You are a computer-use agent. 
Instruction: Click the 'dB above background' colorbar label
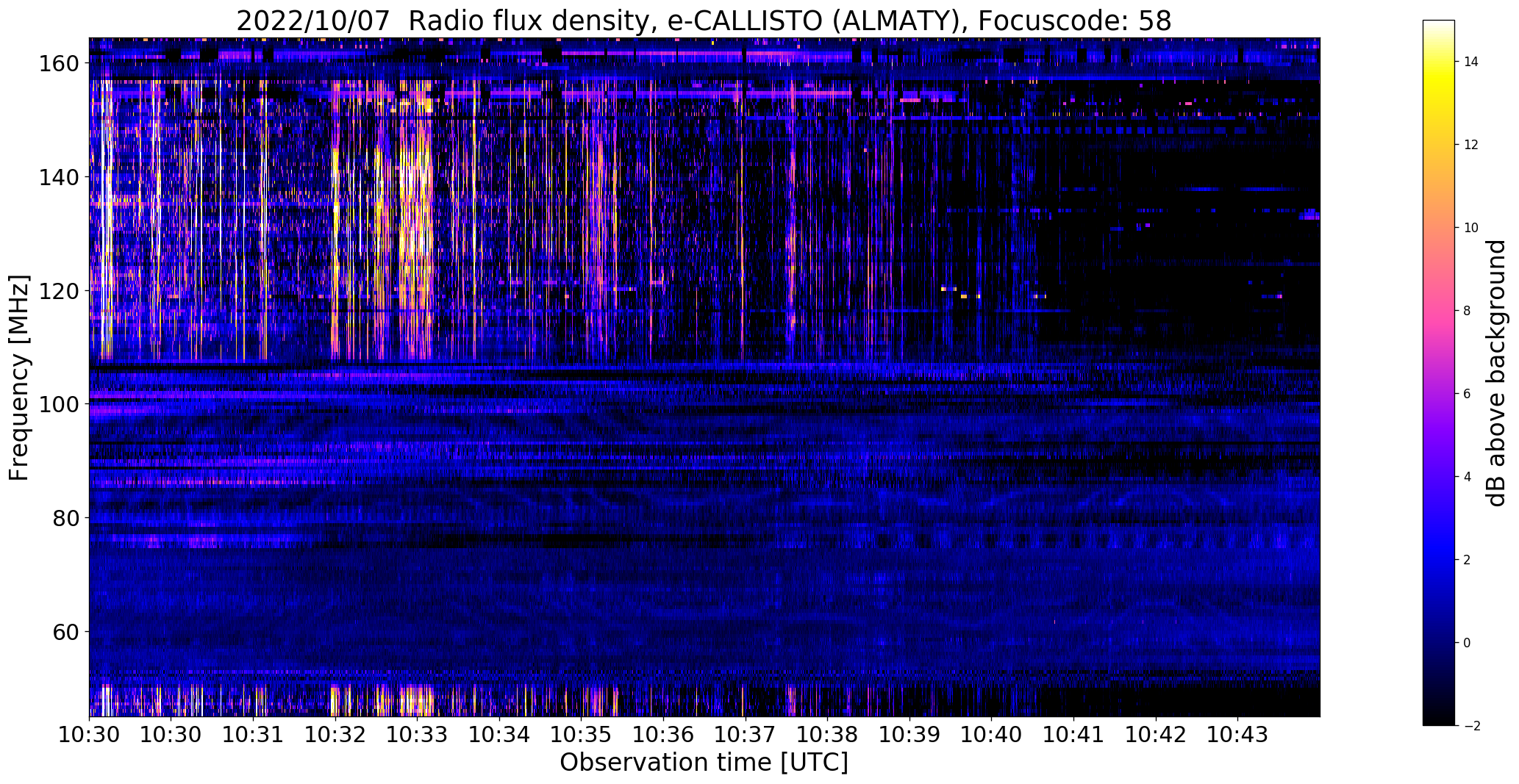pos(1496,373)
